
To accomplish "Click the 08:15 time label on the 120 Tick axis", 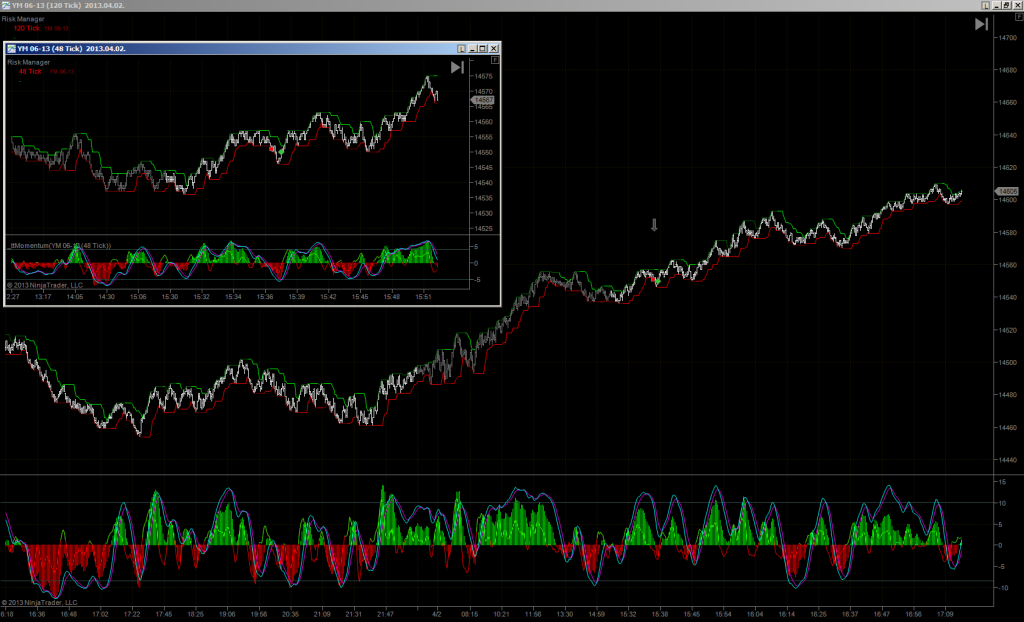I will [x=470, y=614].
